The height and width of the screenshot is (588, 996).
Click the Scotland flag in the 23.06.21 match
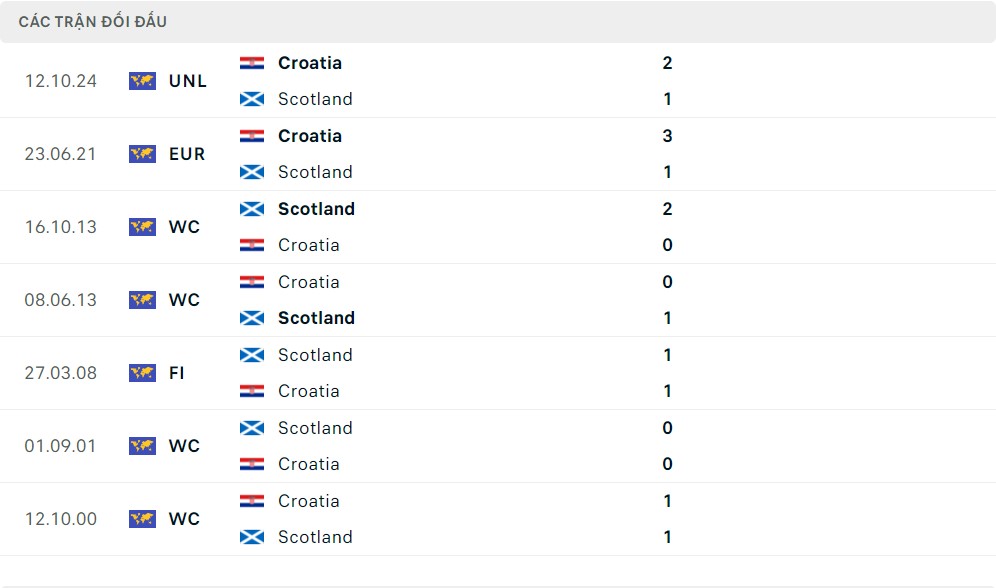(252, 172)
